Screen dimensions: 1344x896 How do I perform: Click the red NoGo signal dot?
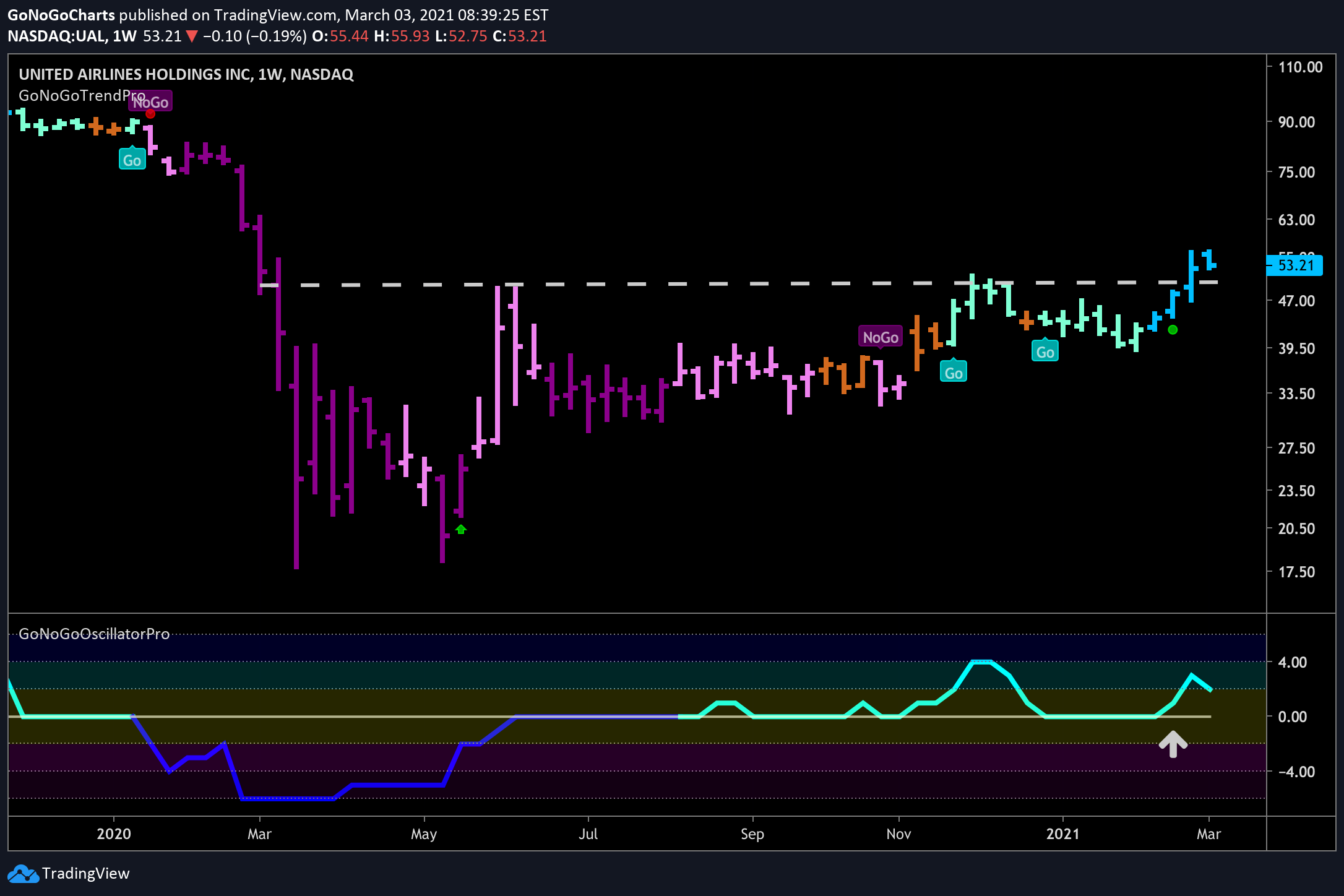coord(150,113)
